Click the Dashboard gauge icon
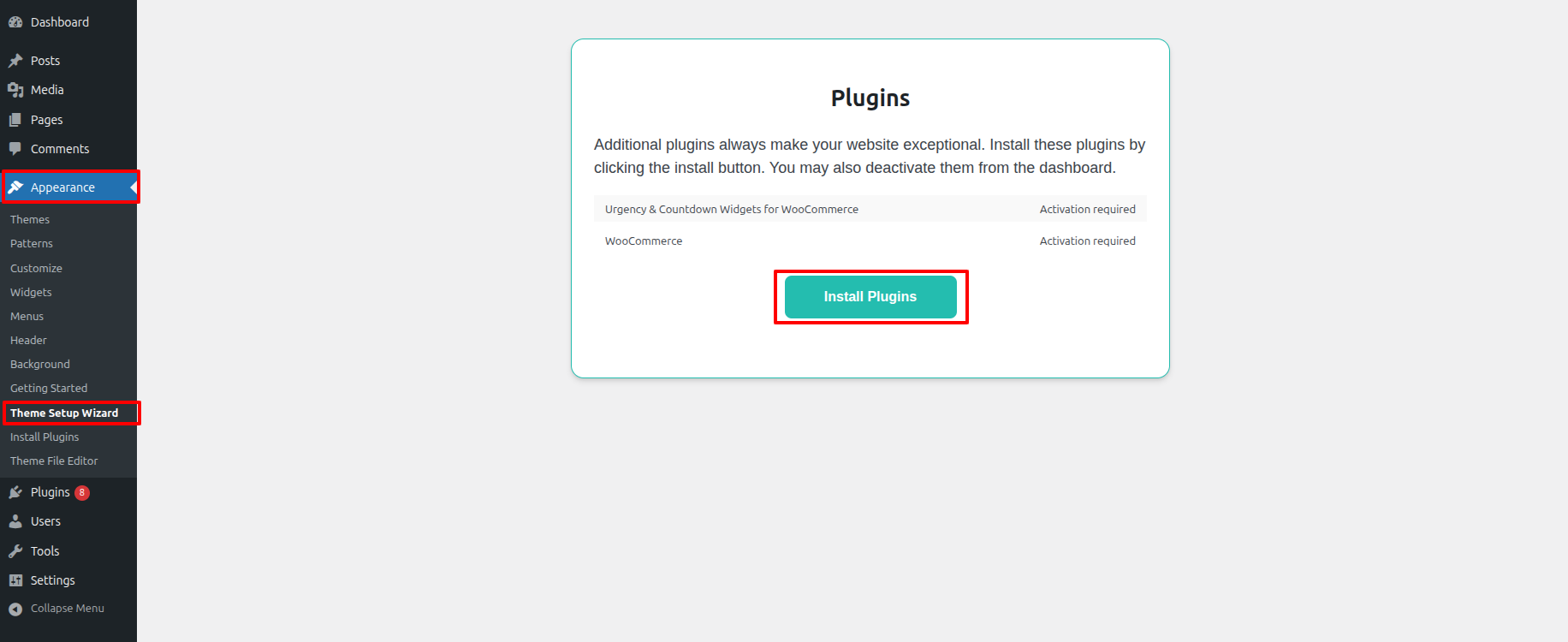Viewport: 1568px width, 642px height. coord(15,22)
